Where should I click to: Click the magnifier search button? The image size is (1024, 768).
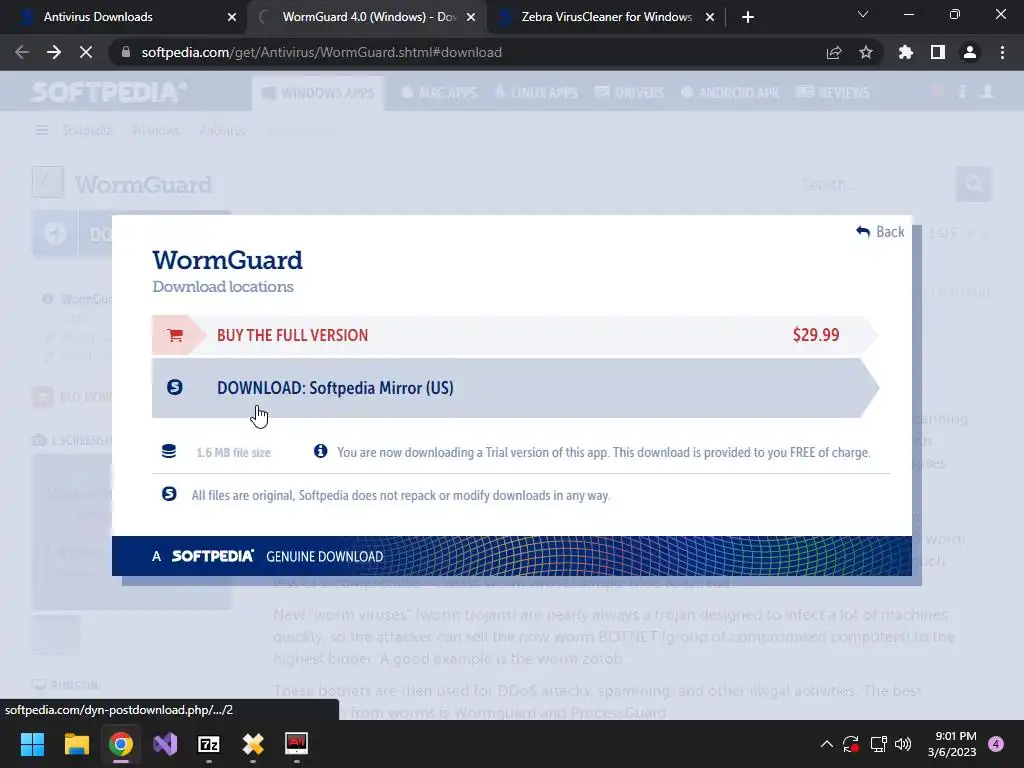[974, 184]
